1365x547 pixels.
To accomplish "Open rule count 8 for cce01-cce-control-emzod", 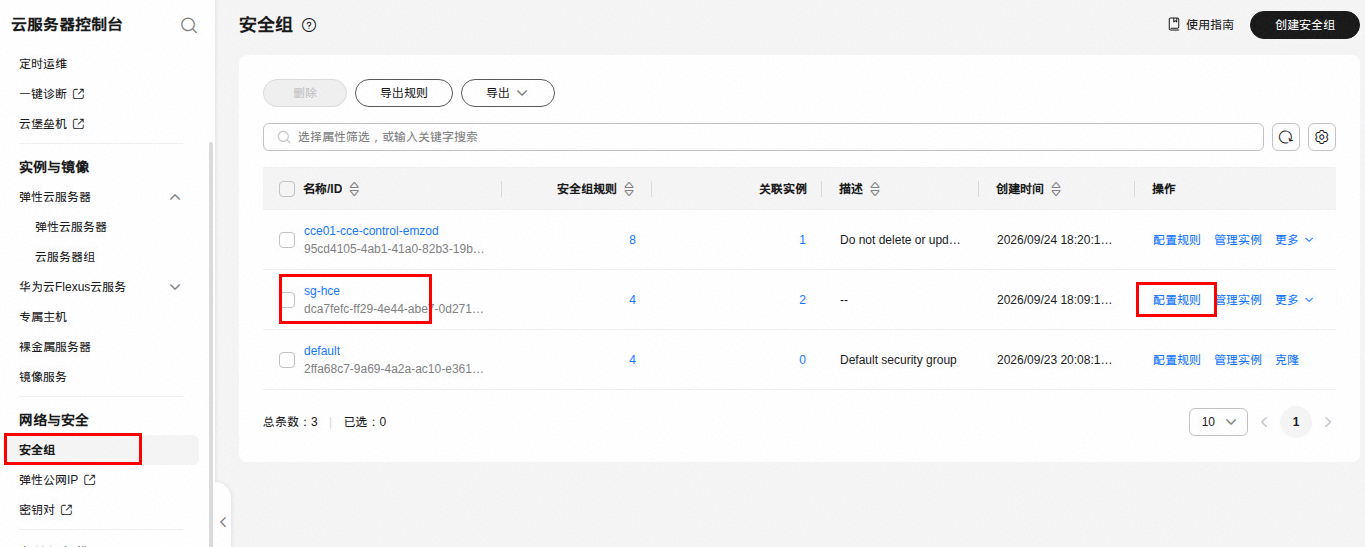I will (632, 240).
